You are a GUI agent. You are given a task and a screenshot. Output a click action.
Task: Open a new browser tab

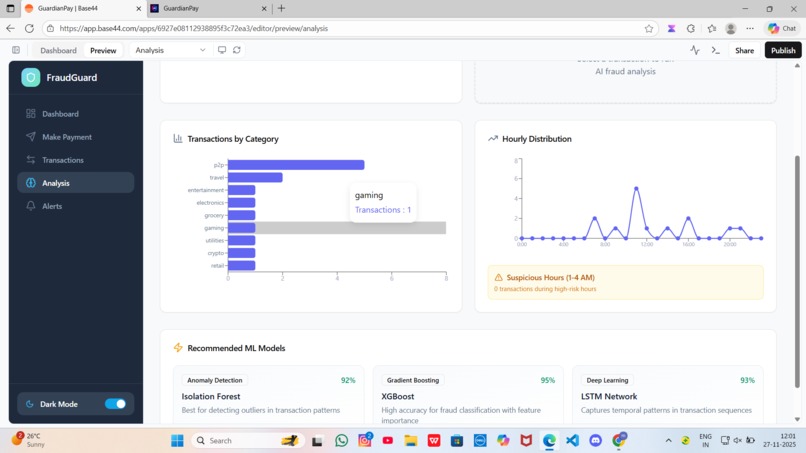pyautogui.click(x=281, y=8)
